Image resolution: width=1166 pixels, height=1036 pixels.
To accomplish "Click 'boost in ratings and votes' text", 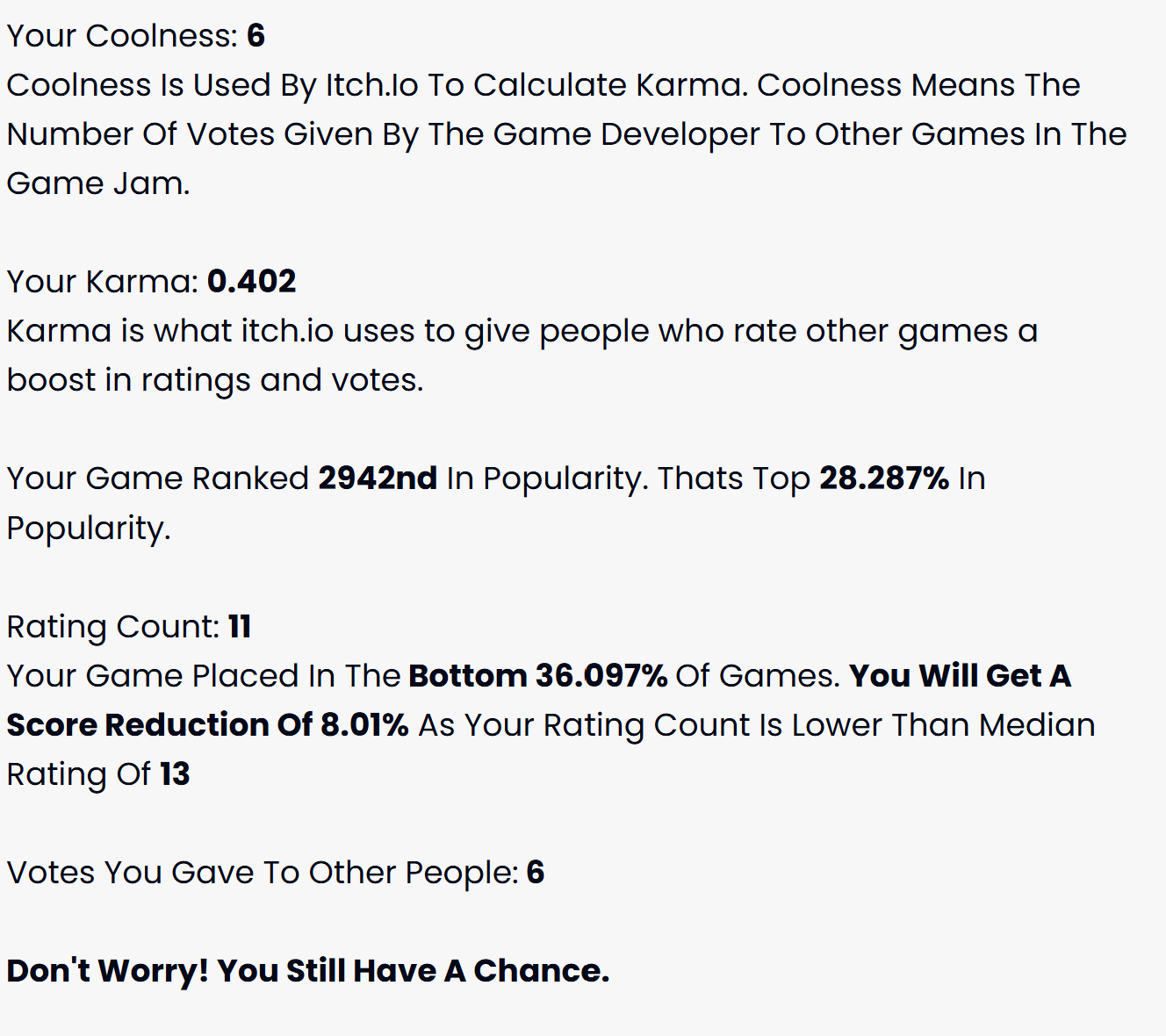I will 215,380.
